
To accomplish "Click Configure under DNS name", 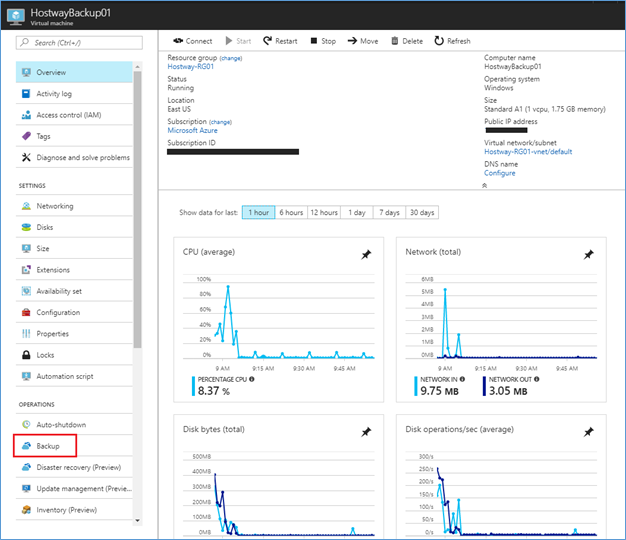I will point(499,173).
